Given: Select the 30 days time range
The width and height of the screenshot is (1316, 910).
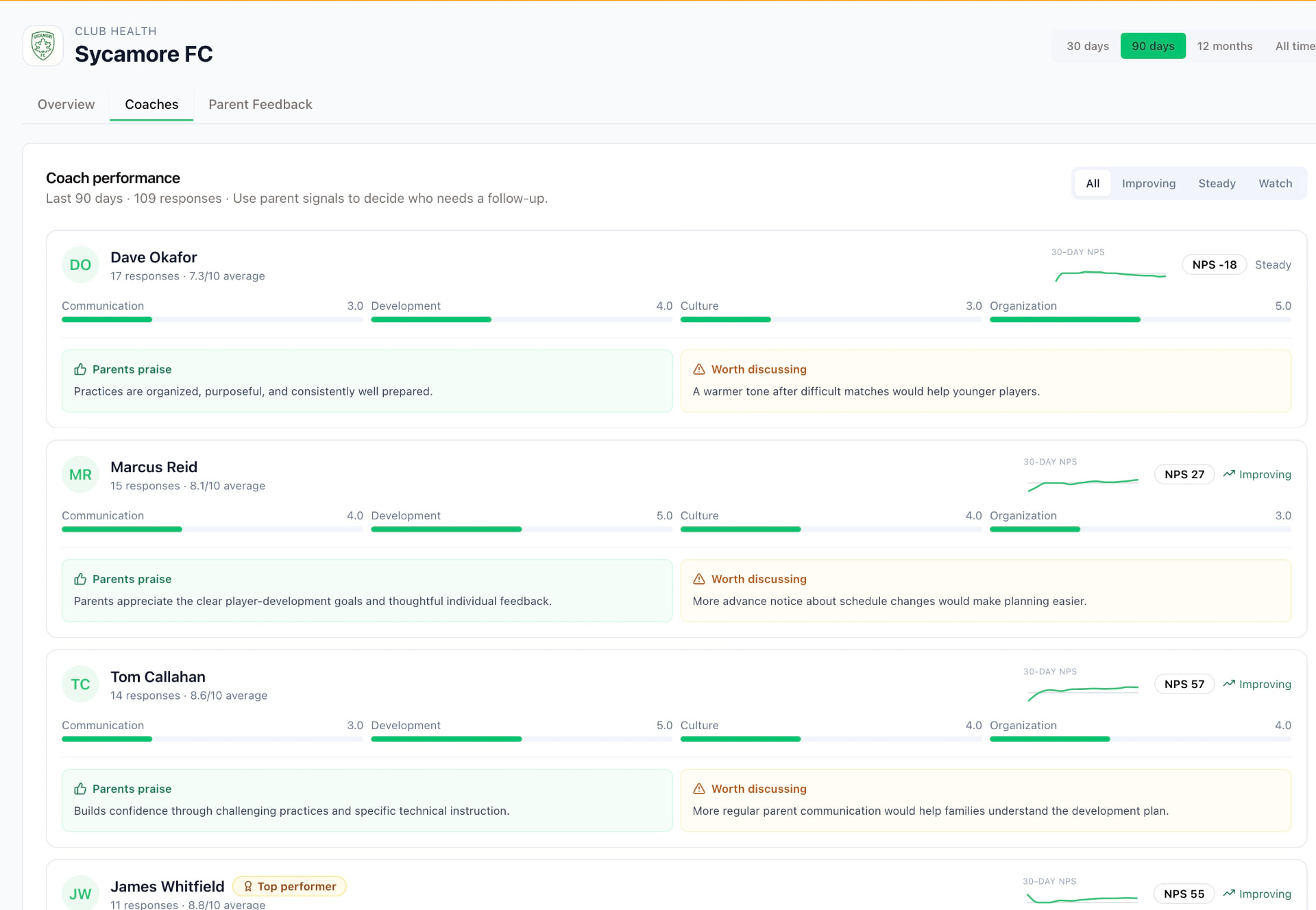Looking at the screenshot, I should (1087, 46).
